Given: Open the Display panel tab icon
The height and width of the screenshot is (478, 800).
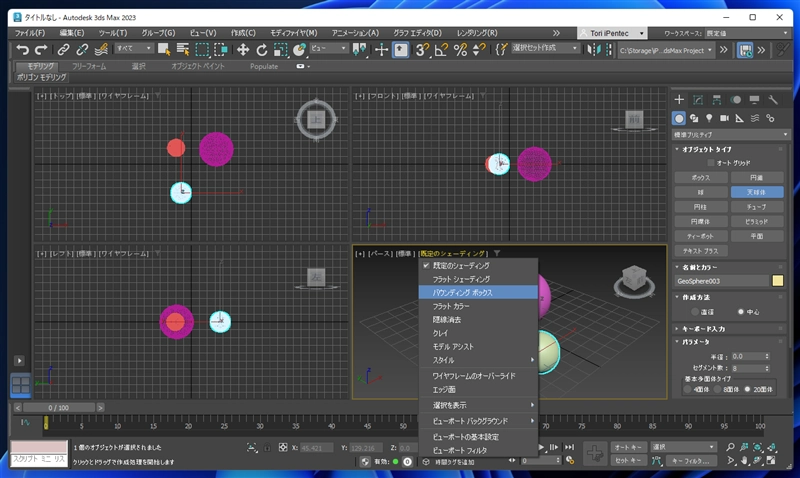Looking at the screenshot, I should click(754, 99).
